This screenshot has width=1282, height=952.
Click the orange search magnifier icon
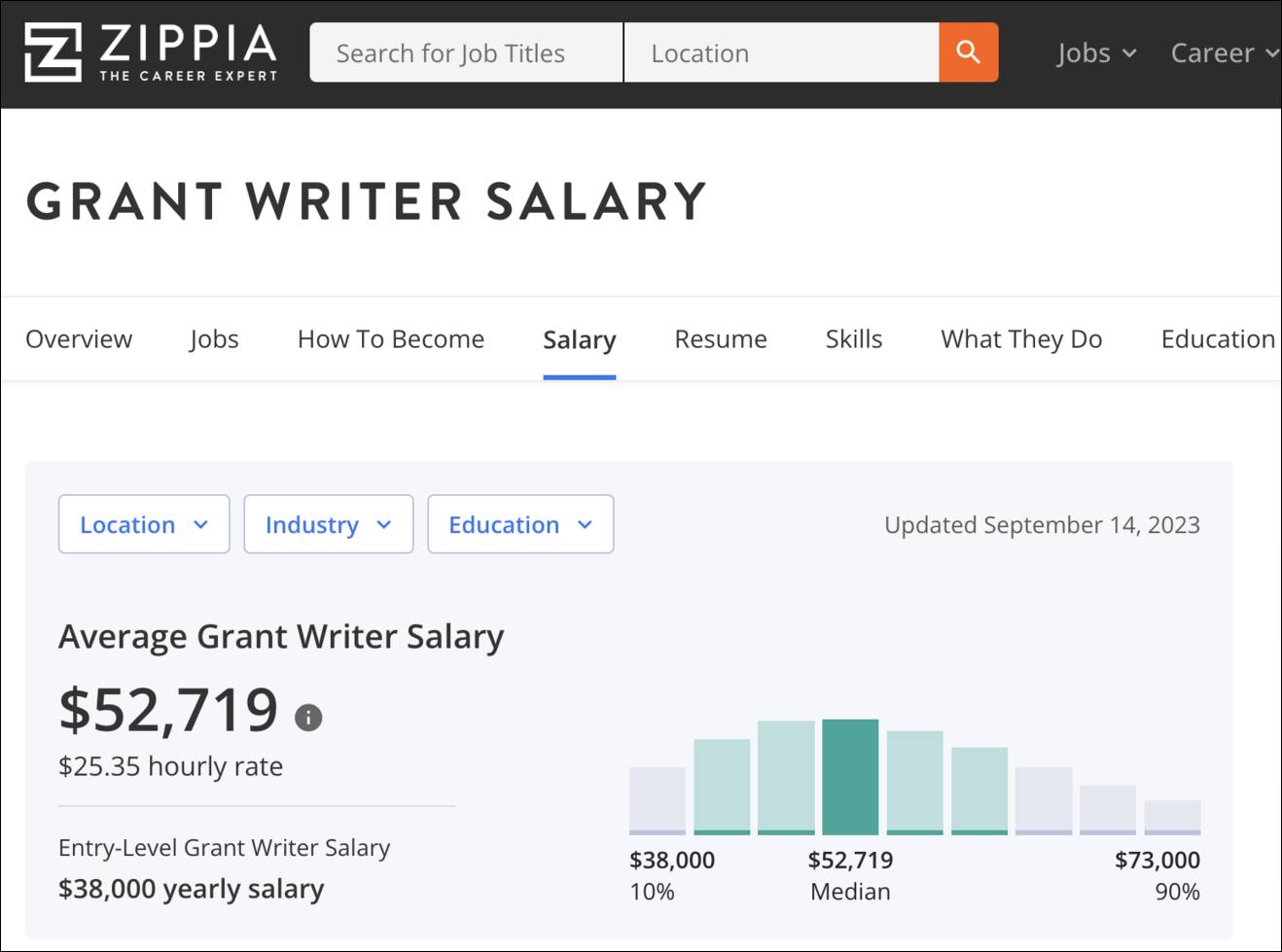[968, 53]
